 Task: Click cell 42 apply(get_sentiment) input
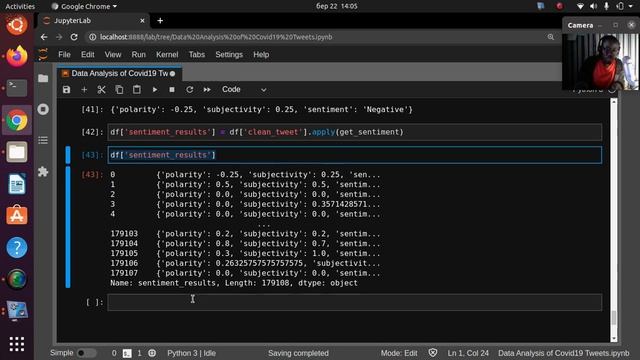click(x=355, y=132)
